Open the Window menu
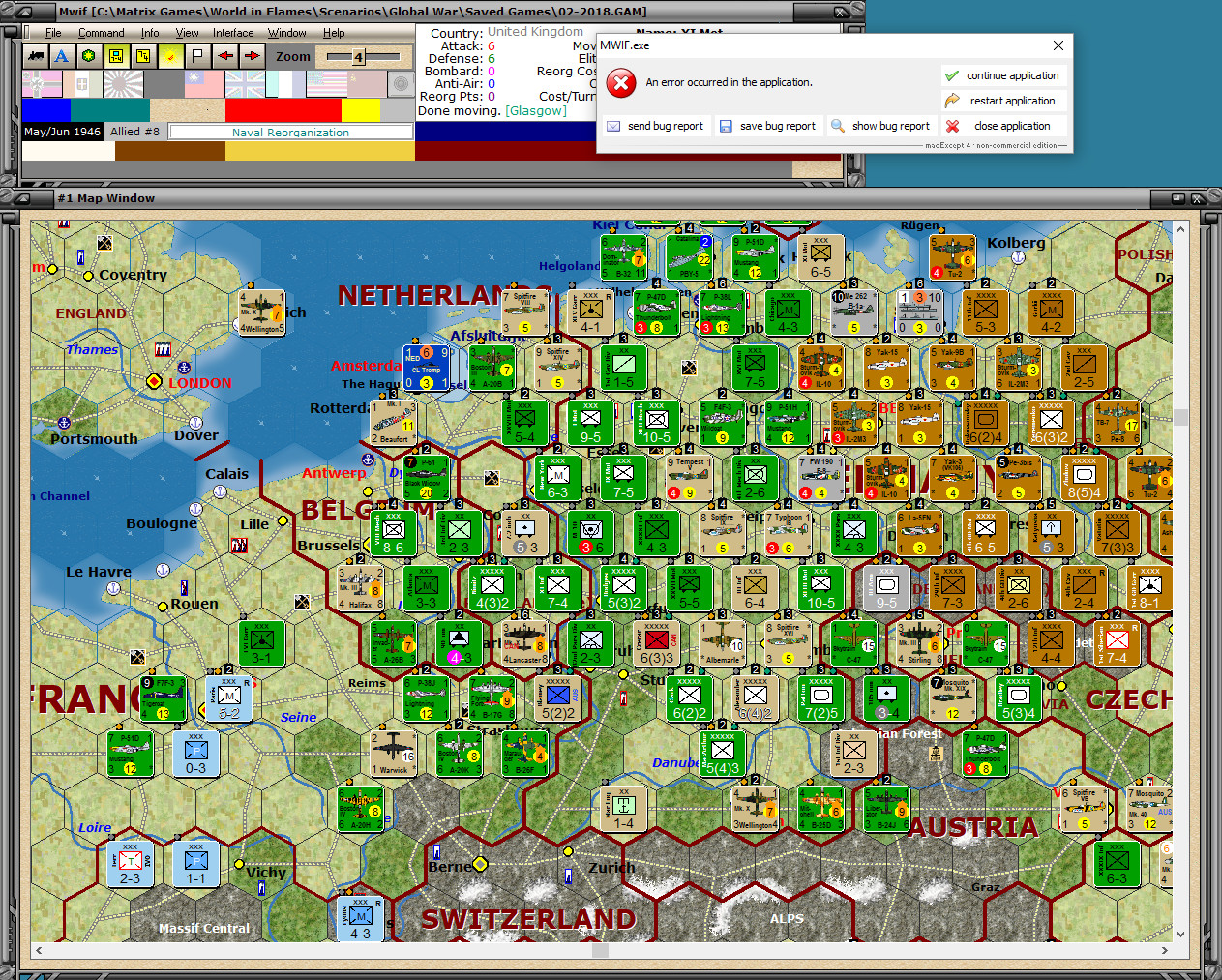This screenshot has width=1222, height=980. coord(287,33)
